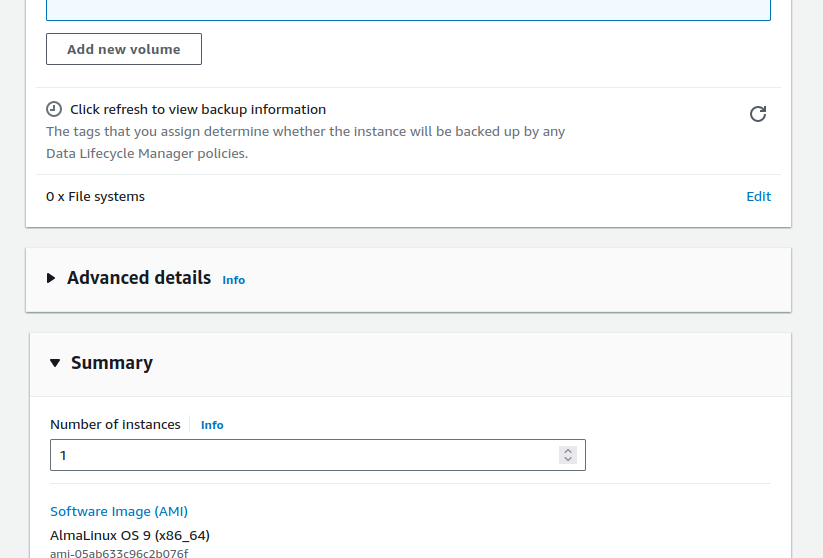Click the Advanced details heading
Screen dimensions: 823x558
[x=139, y=278]
